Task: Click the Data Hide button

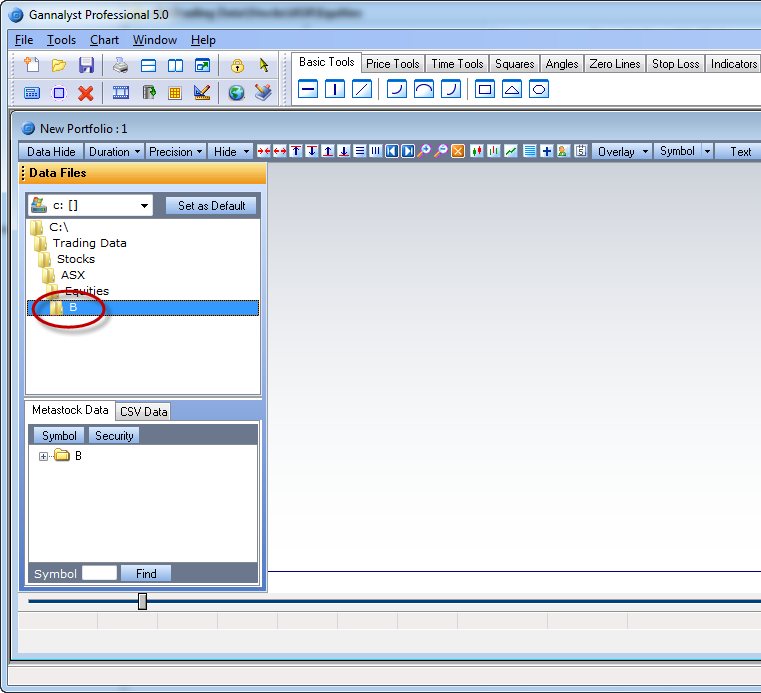Action: (x=51, y=152)
